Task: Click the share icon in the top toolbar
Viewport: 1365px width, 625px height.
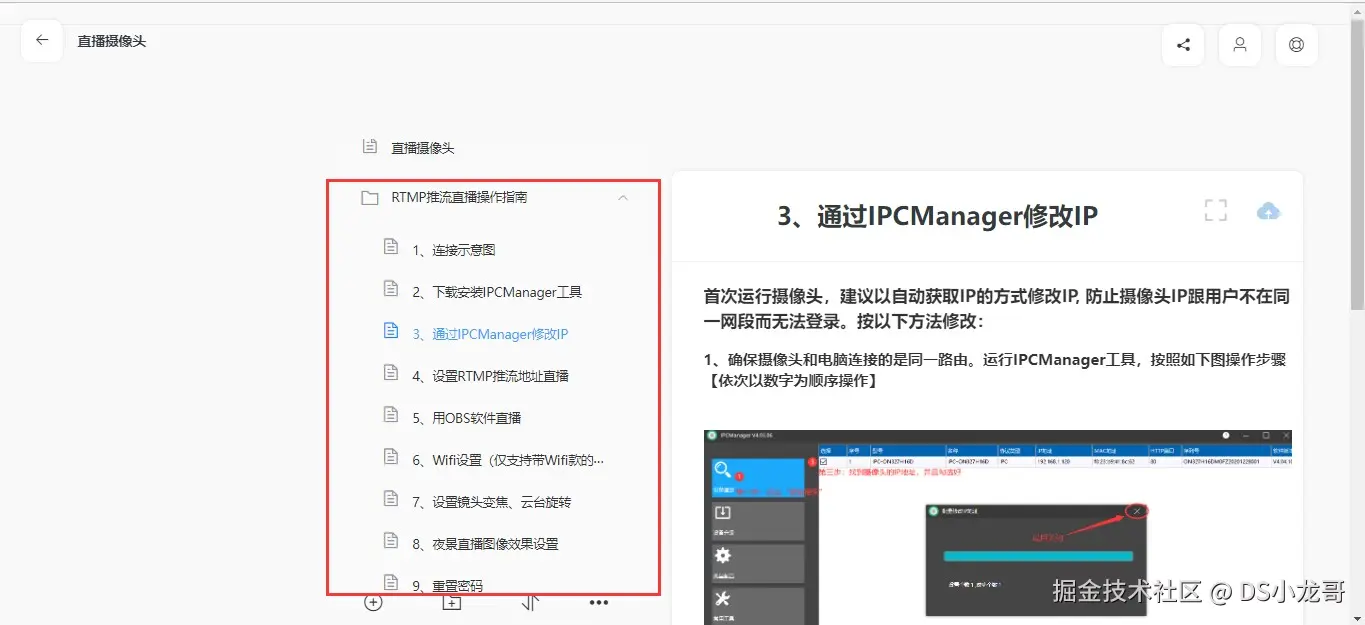Action: 1182,44
